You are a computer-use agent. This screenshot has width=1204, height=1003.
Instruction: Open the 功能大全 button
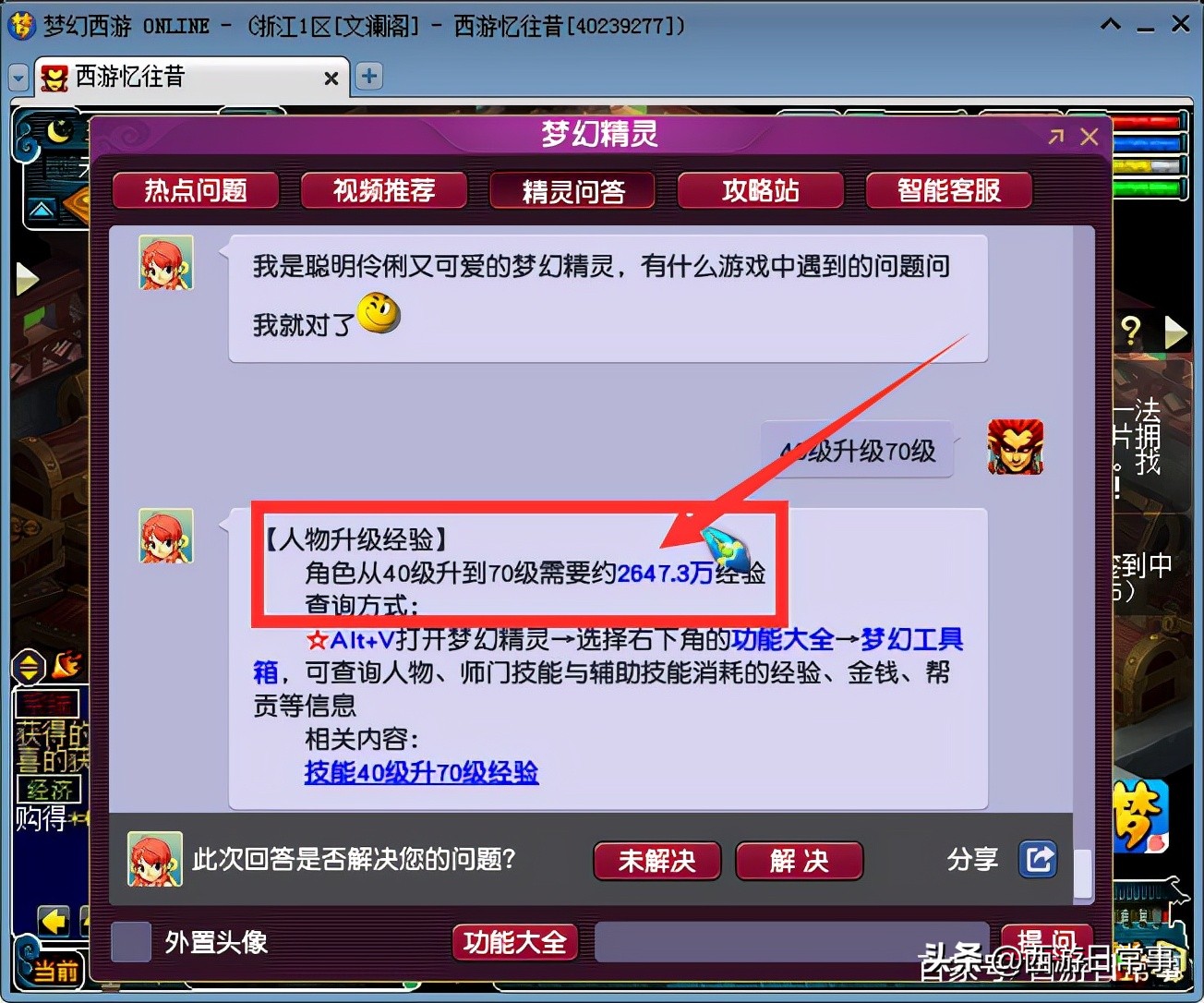[x=515, y=943]
